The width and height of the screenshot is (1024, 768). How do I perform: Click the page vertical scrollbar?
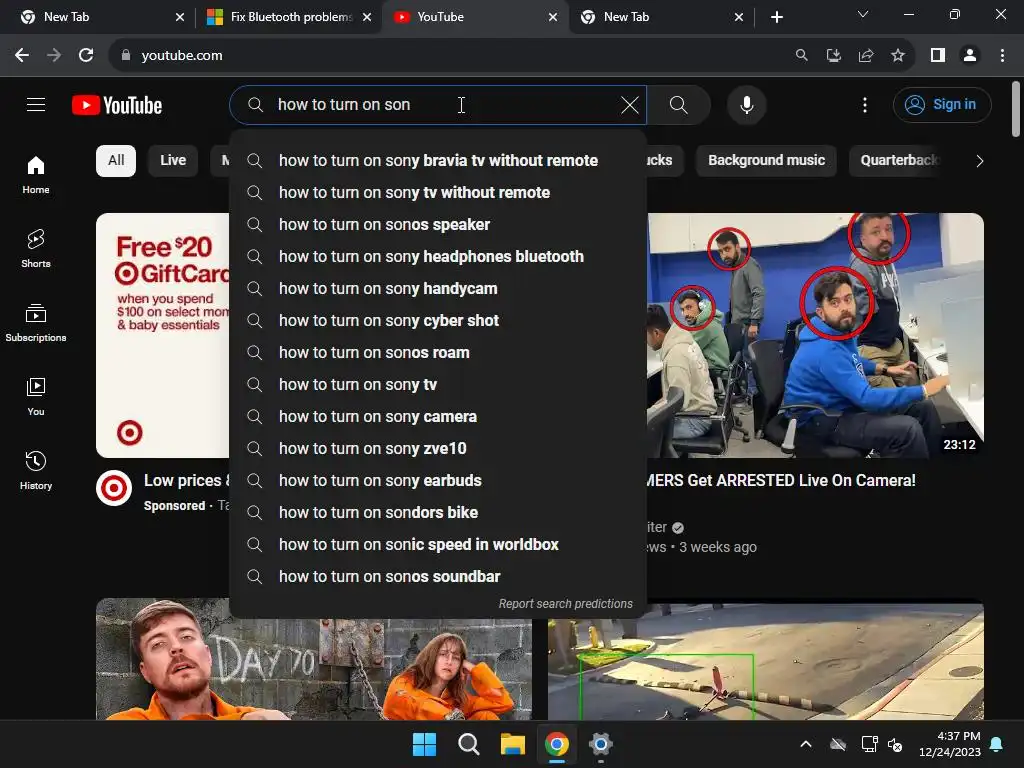(1016, 109)
